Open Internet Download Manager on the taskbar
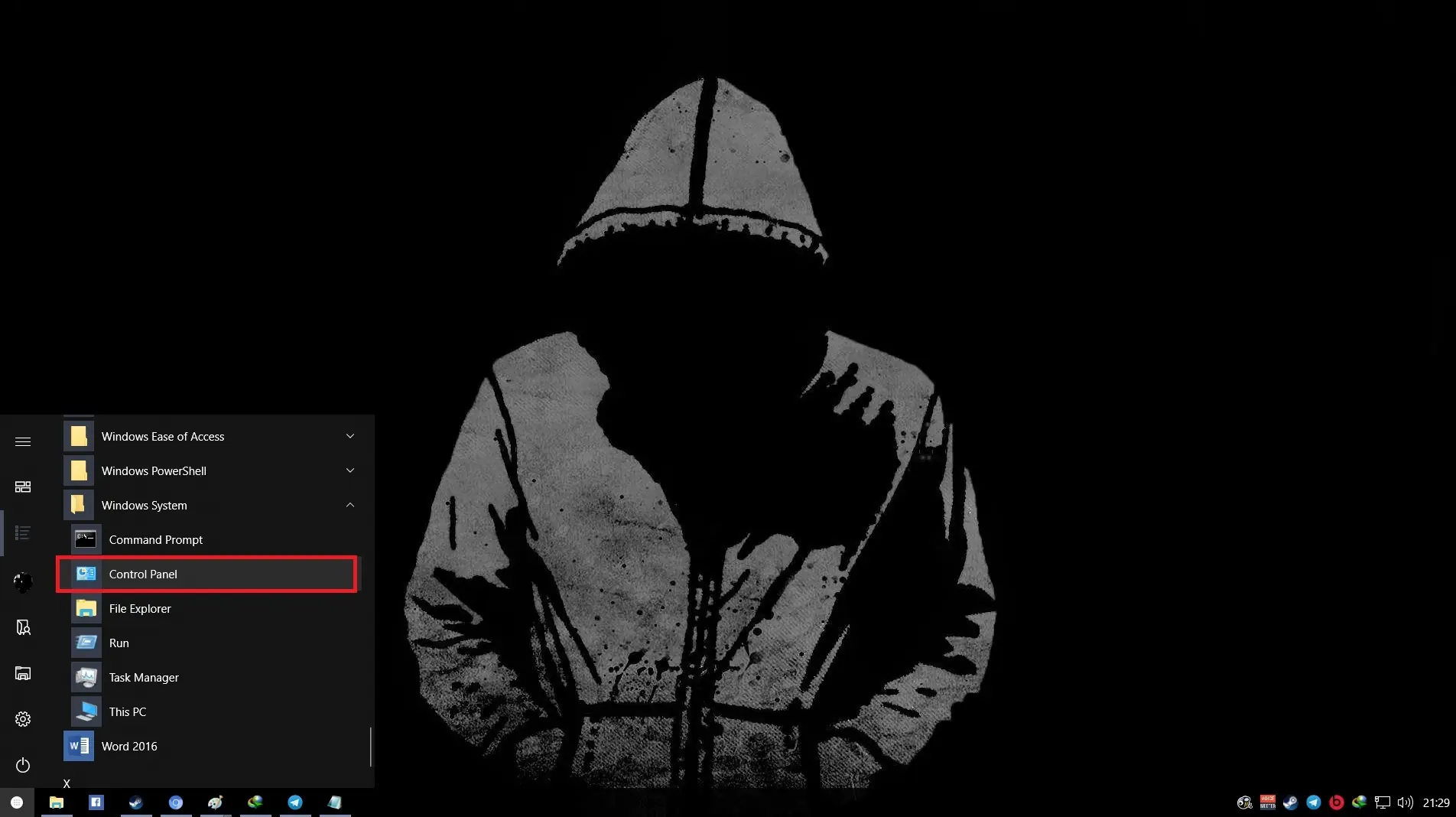This screenshot has width=1456, height=817. click(x=255, y=802)
